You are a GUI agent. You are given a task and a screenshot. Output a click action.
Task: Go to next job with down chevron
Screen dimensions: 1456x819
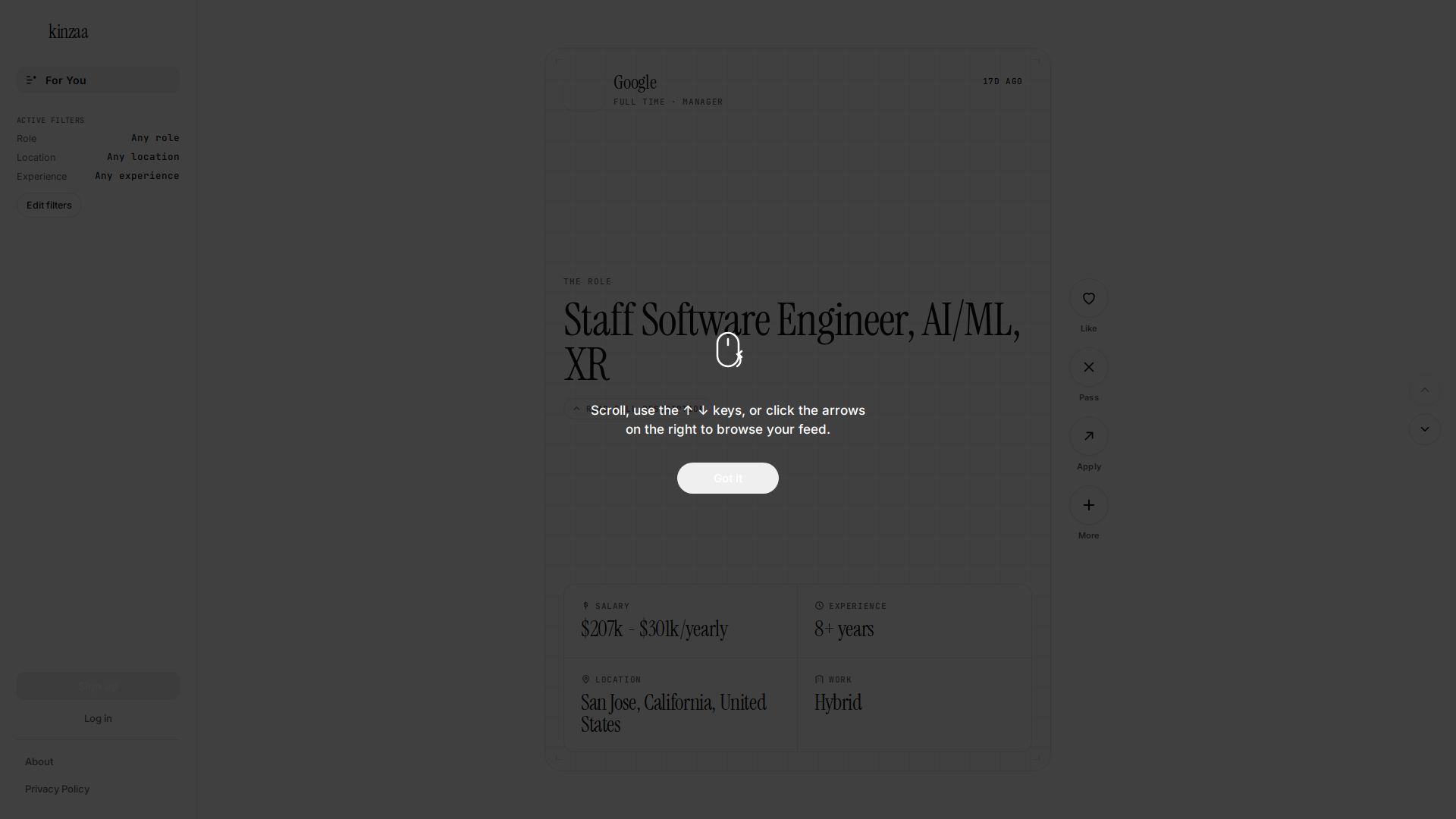tap(1425, 430)
